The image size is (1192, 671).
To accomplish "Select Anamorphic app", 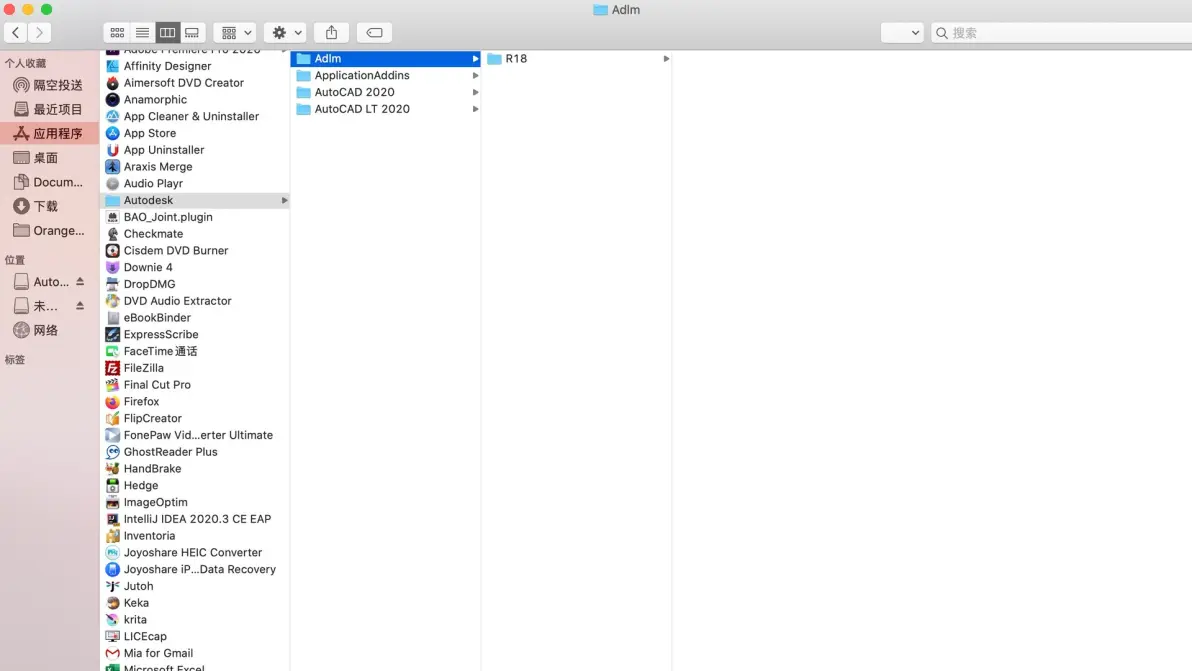I will pos(195,100).
